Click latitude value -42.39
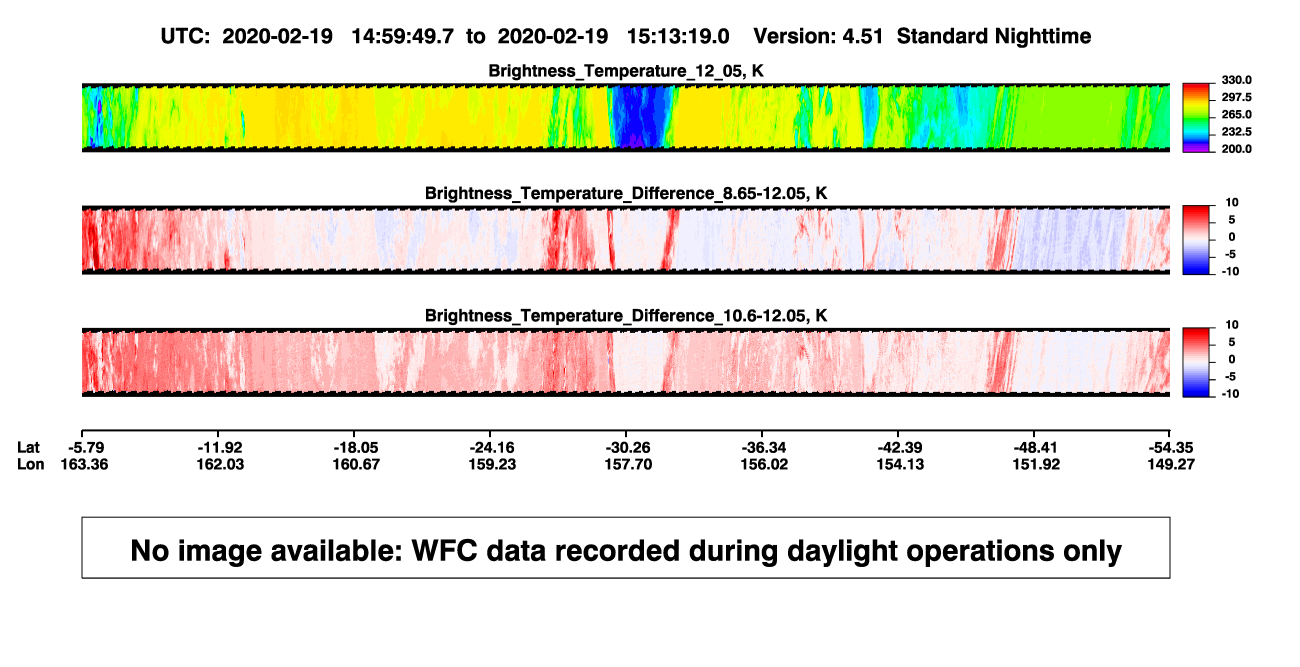This screenshot has width=1300, height=667. pos(900,446)
